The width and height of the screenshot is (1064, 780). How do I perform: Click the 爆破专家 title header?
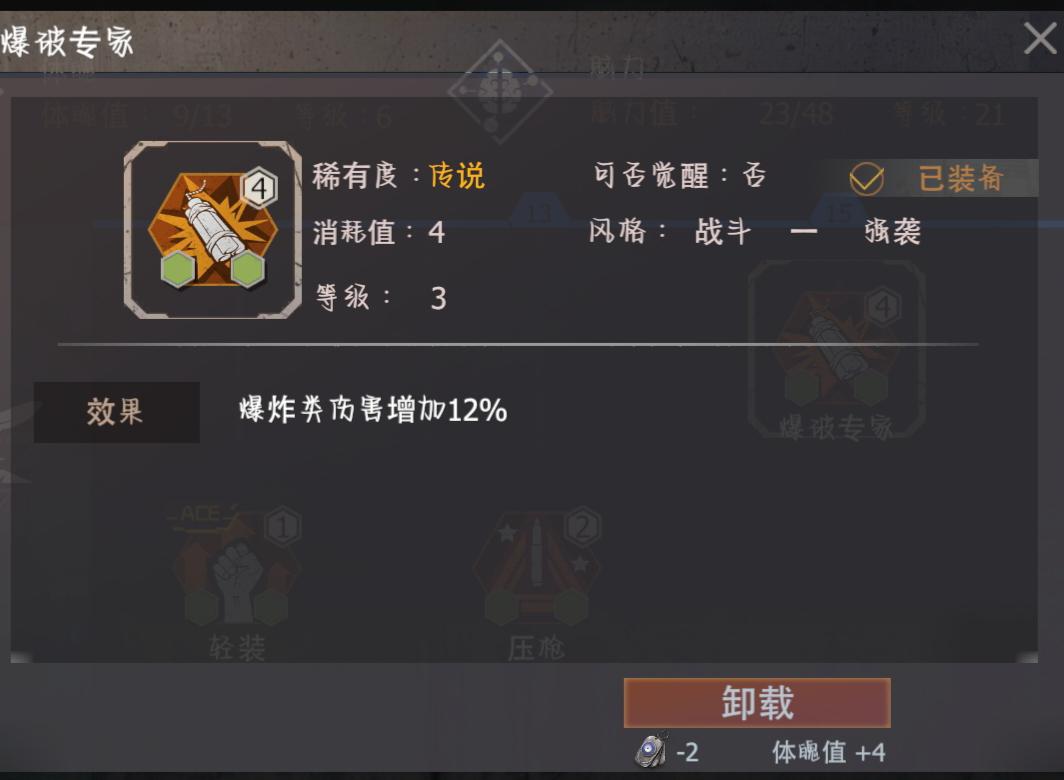point(68,42)
